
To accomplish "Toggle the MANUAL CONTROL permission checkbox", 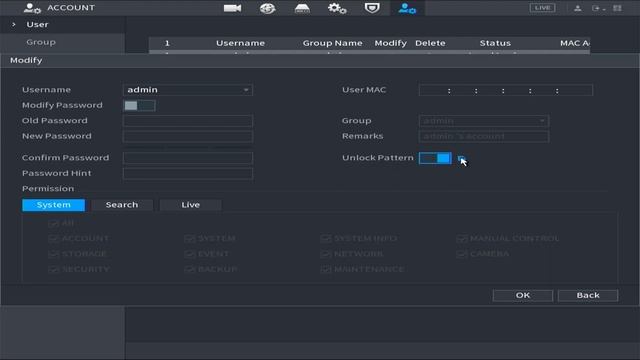I will (461, 239).
